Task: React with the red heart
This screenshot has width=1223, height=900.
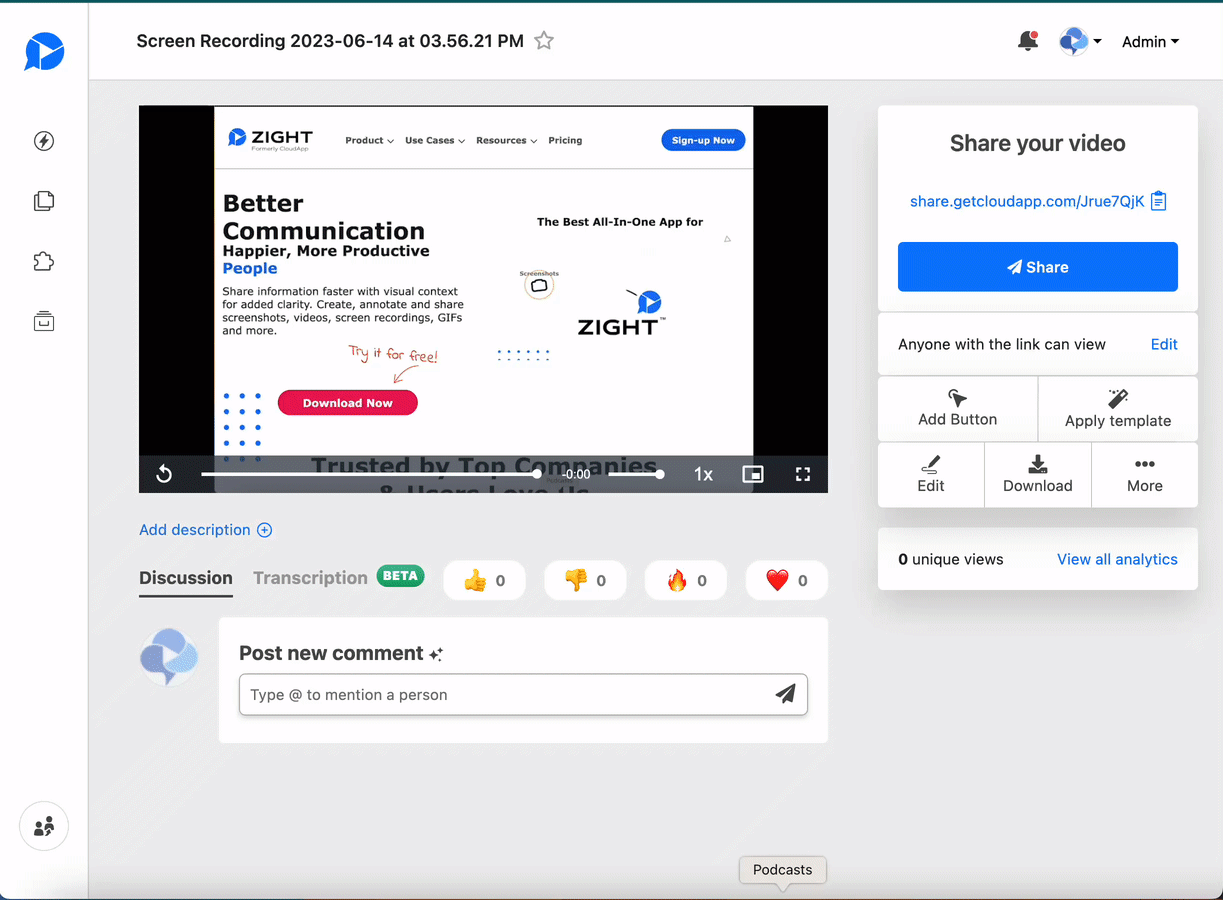Action: point(787,580)
